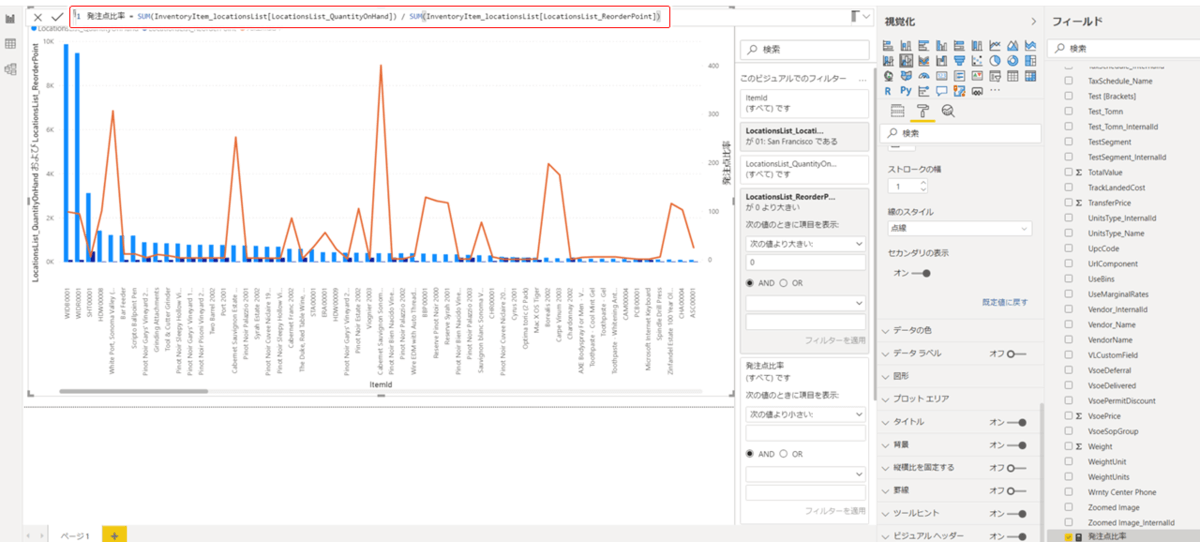Cancel the formula edit with X icon
The width and height of the screenshot is (1200, 542).
(38, 17)
